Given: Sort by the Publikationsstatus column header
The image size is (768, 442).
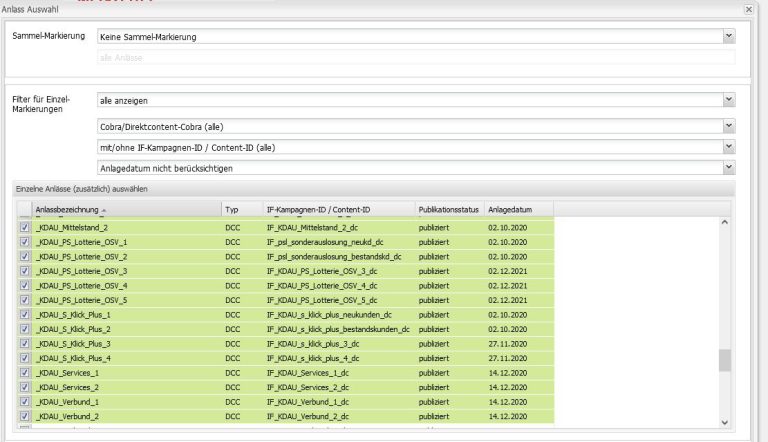Looking at the screenshot, I should tap(448, 209).
